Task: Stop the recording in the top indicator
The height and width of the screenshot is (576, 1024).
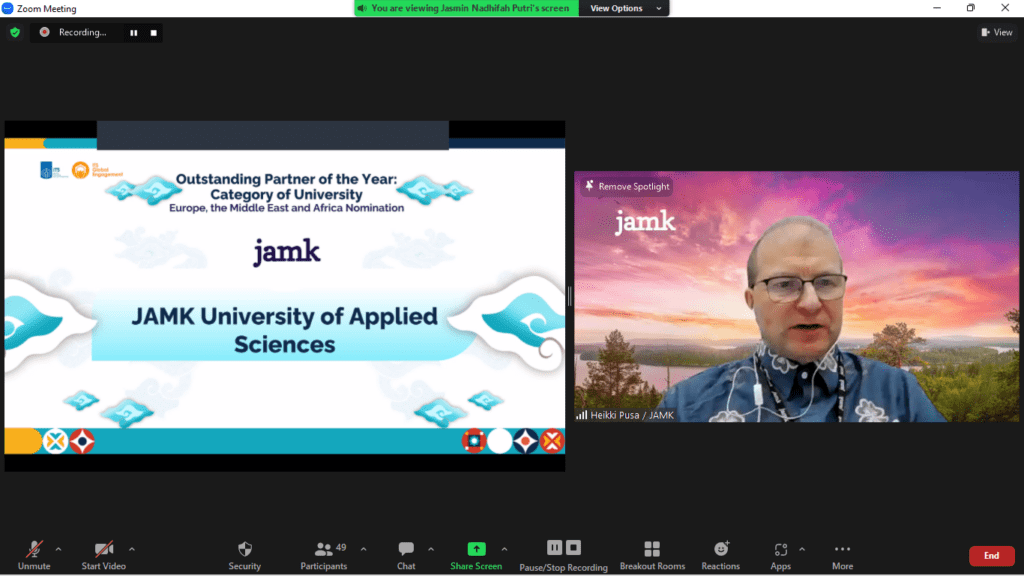Action: tap(153, 32)
